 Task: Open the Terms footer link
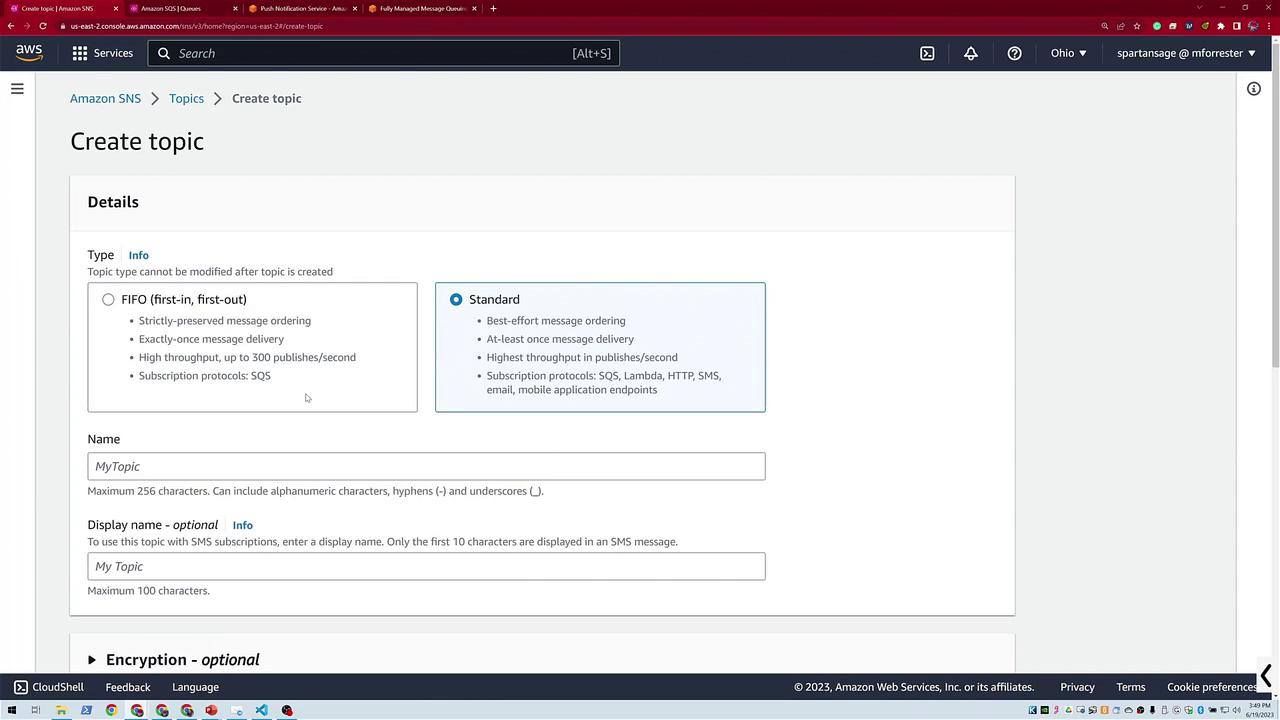coord(1131,687)
